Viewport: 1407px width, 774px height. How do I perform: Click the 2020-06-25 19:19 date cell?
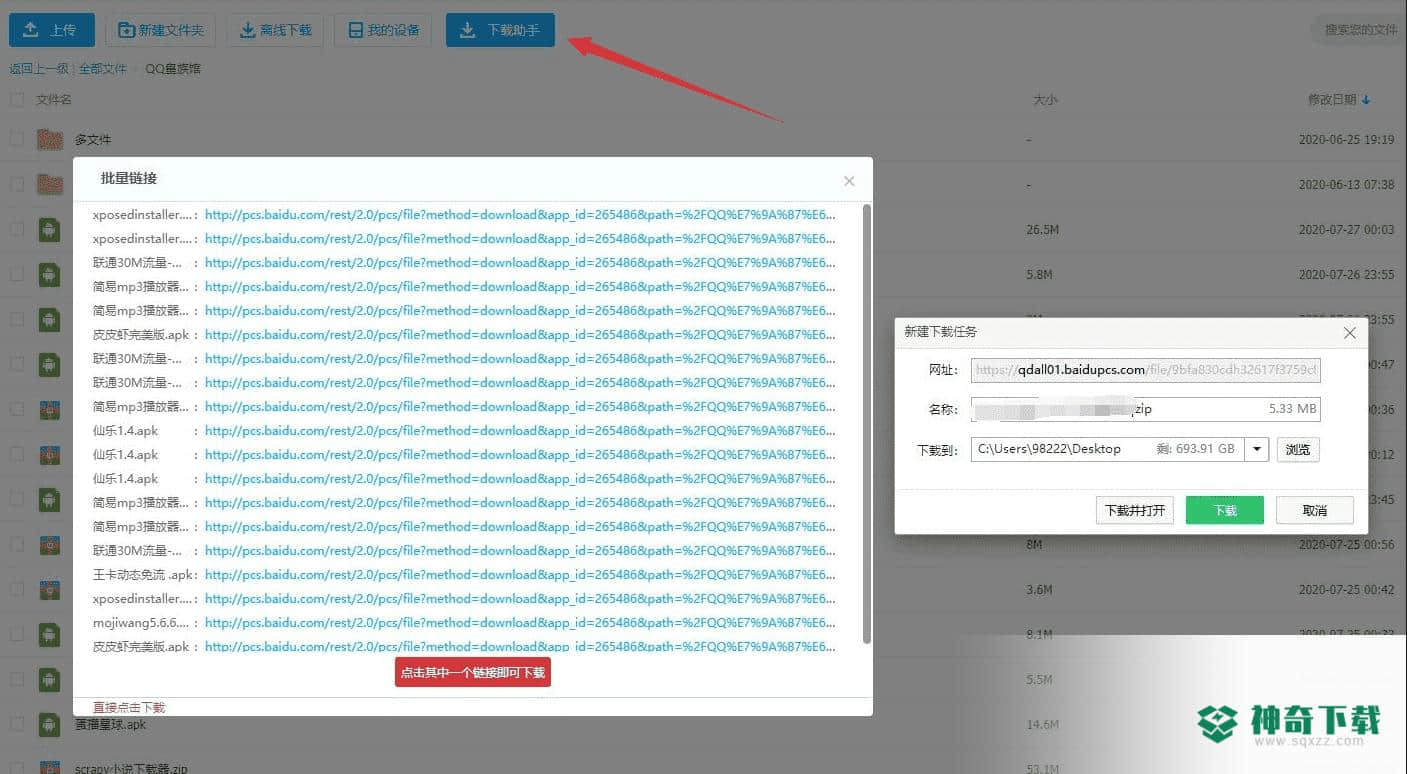(1346, 140)
